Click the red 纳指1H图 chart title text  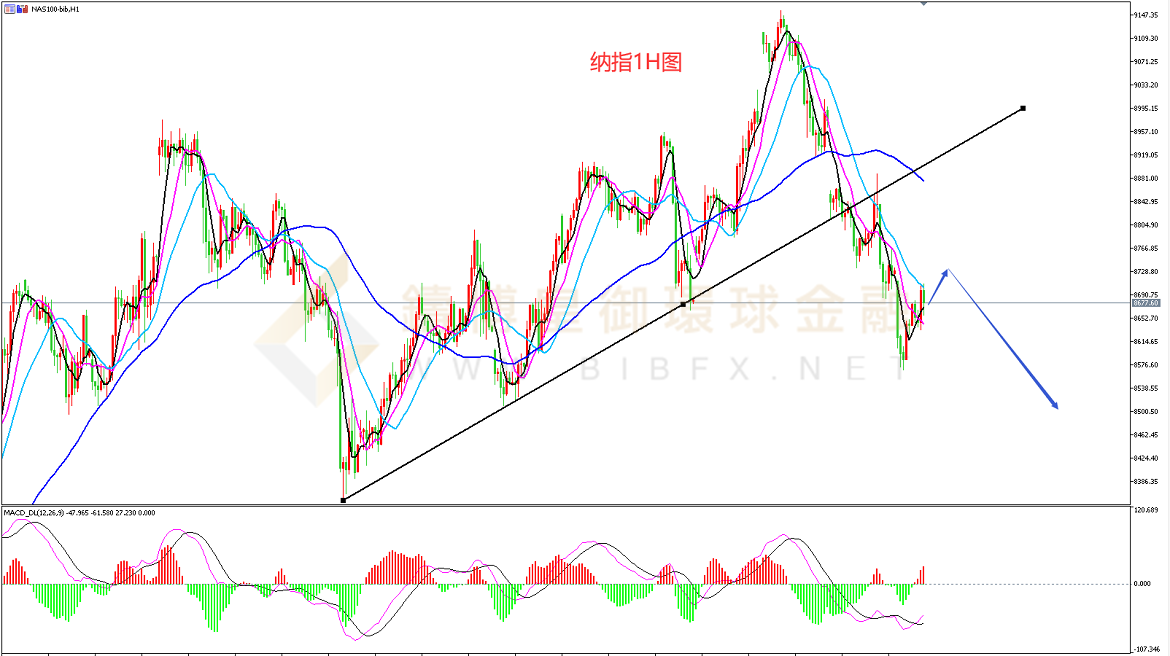(x=635, y=62)
